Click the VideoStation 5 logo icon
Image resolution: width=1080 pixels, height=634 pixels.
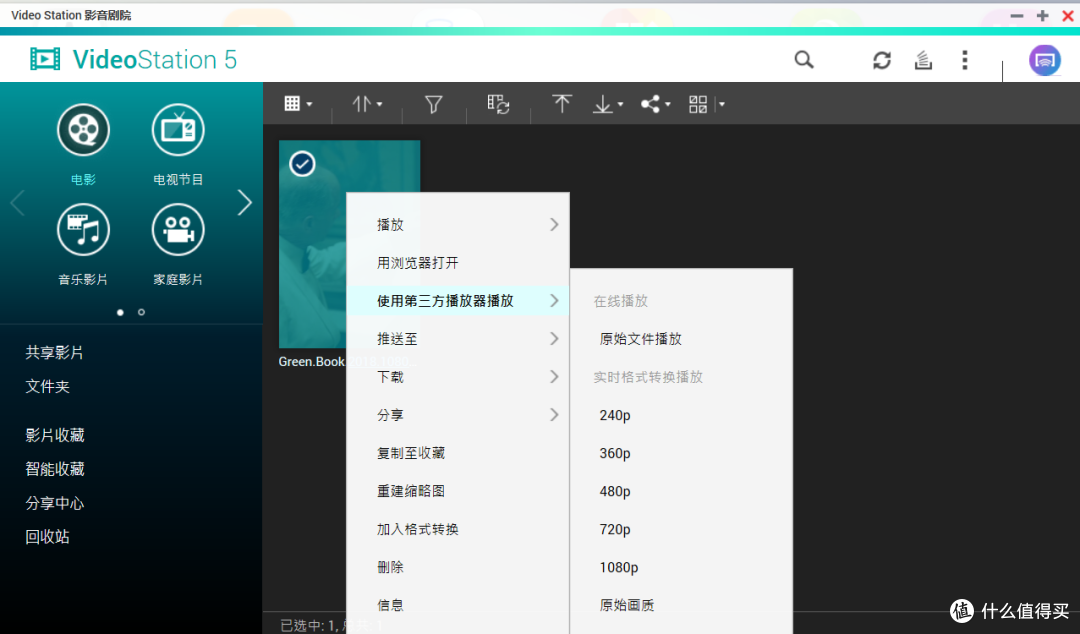tap(45, 59)
